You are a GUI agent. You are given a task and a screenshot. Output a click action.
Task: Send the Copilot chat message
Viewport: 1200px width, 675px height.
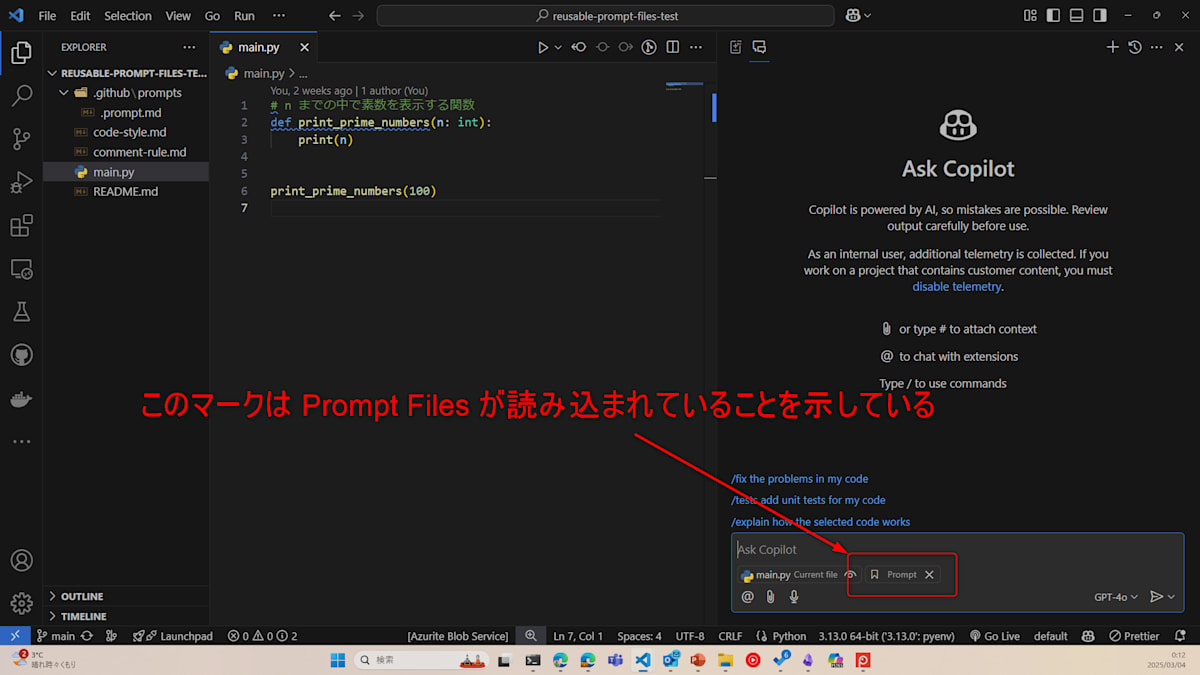1156,597
